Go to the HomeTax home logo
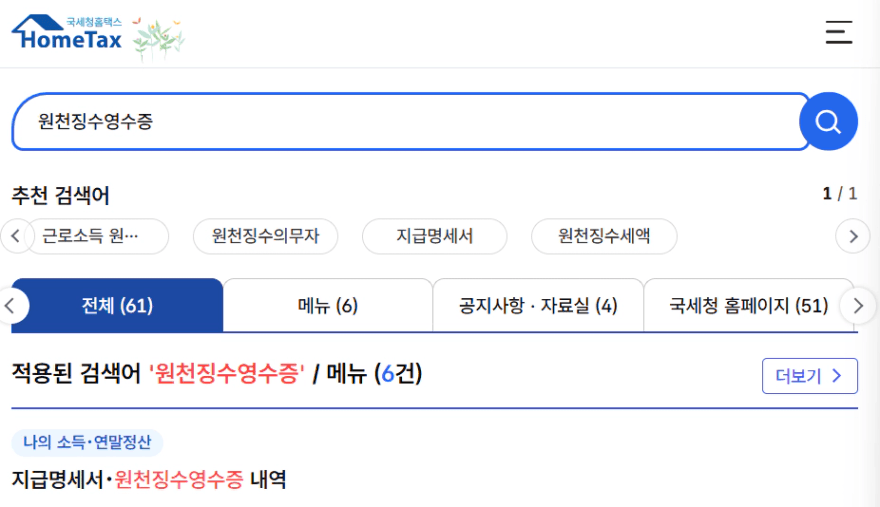880x507 pixels. point(67,33)
